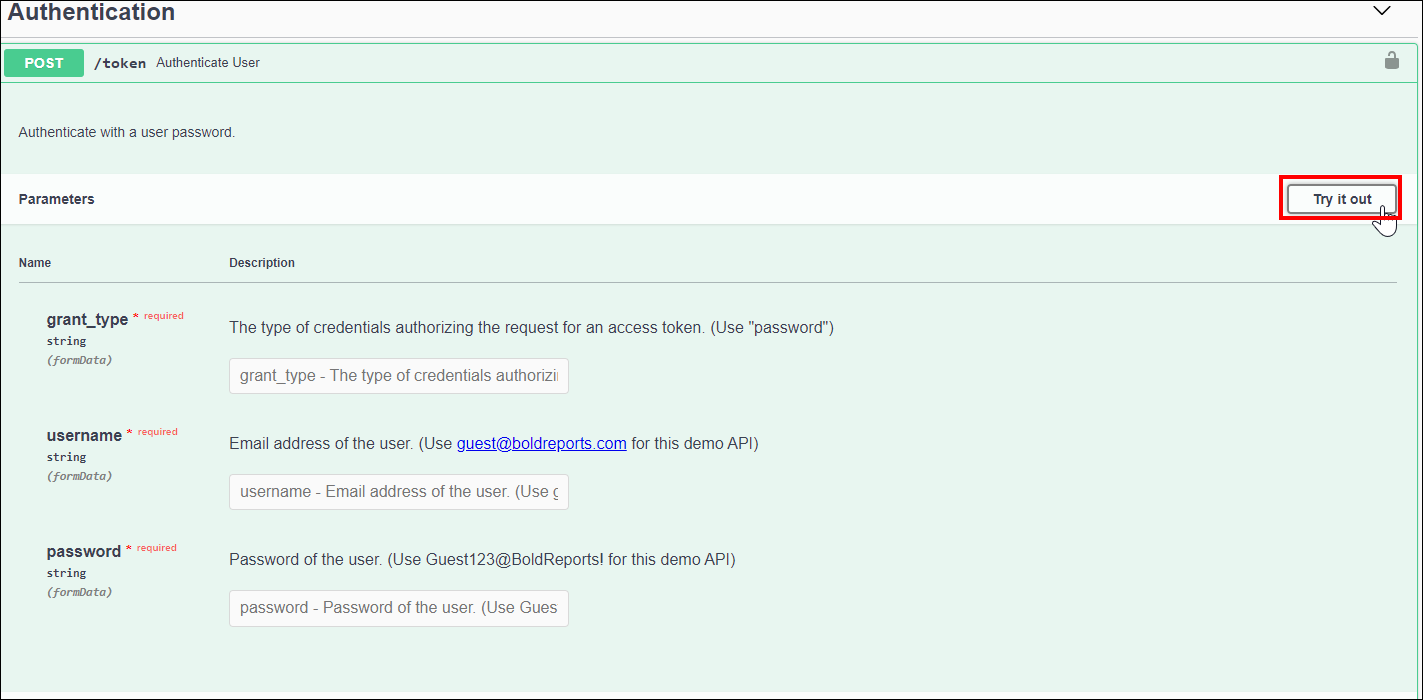The height and width of the screenshot is (700, 1423).
Task: Focus the username input field
Action: coord(398,492)
